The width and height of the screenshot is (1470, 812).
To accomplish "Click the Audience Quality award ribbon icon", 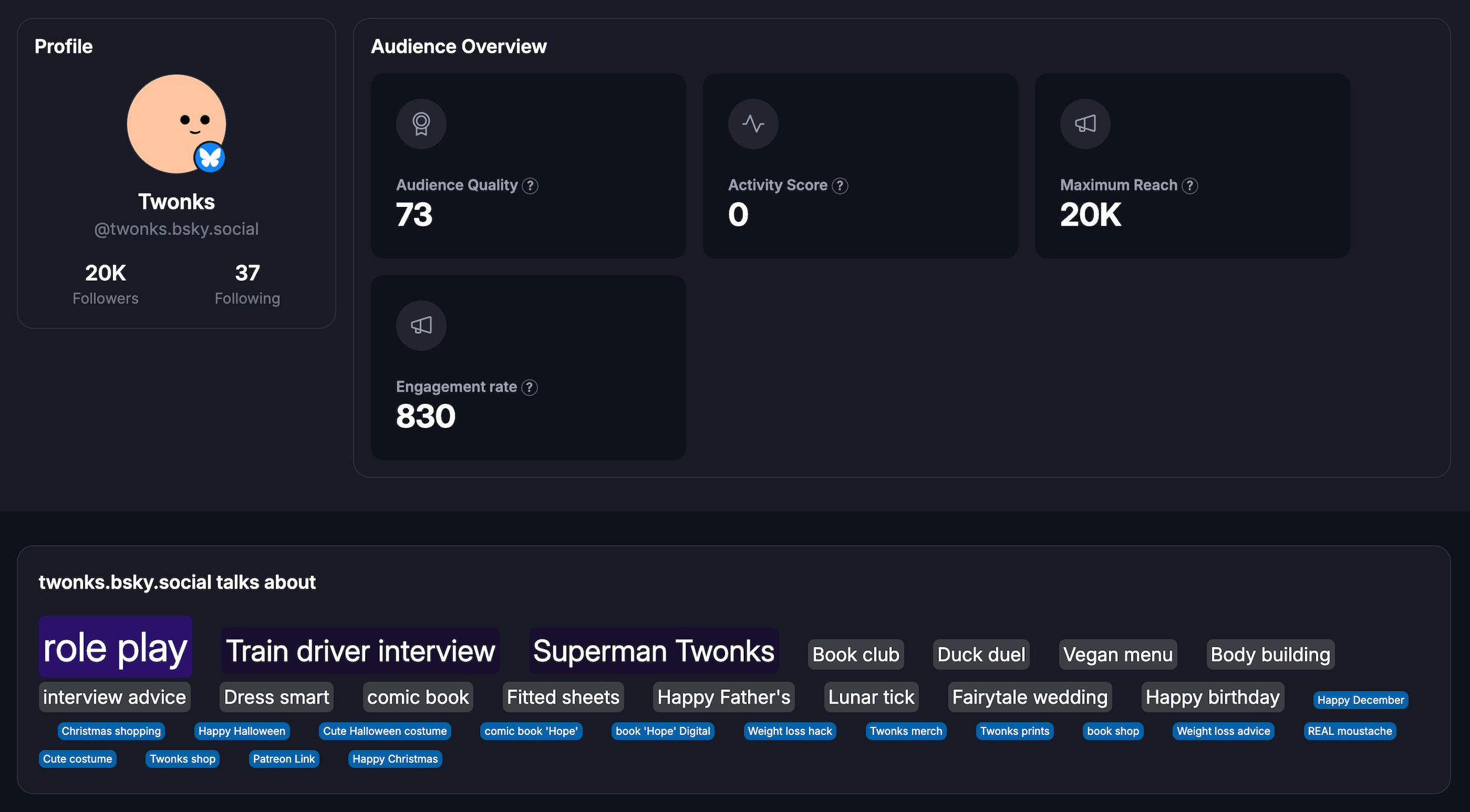I will (x=421, y=124).
